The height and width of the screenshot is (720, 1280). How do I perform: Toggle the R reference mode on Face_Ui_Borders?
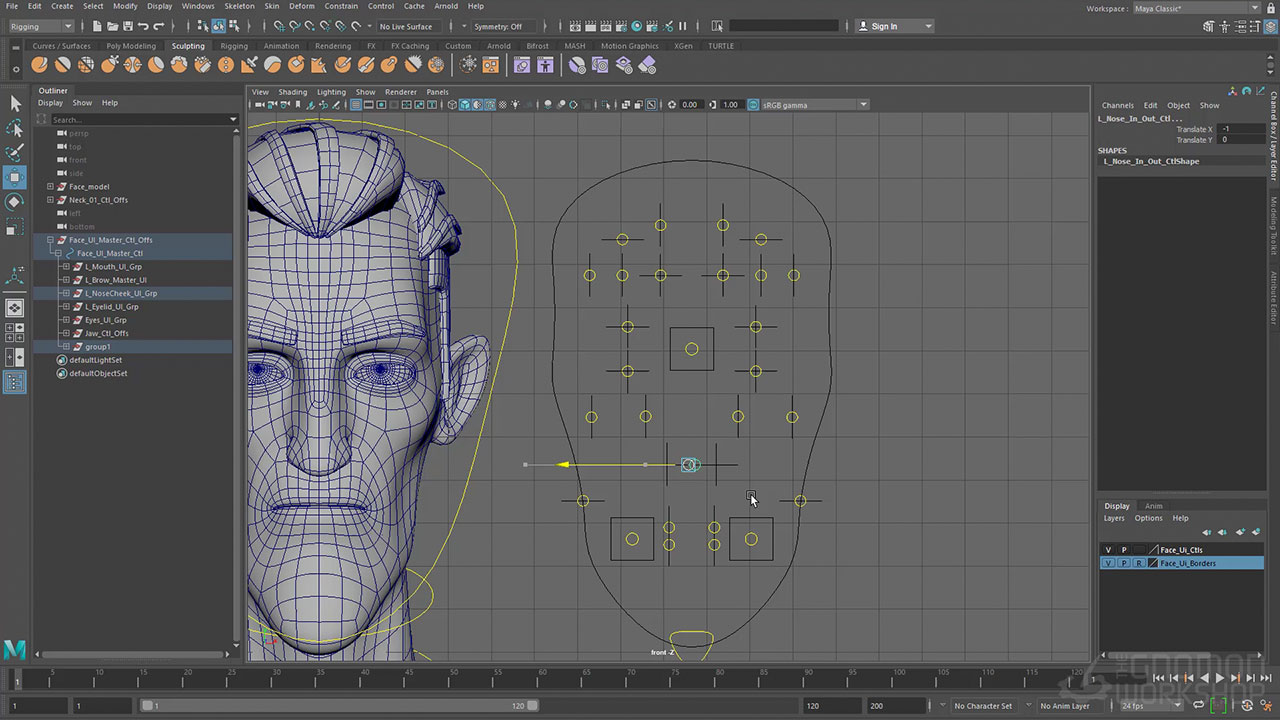point(1138,563)
